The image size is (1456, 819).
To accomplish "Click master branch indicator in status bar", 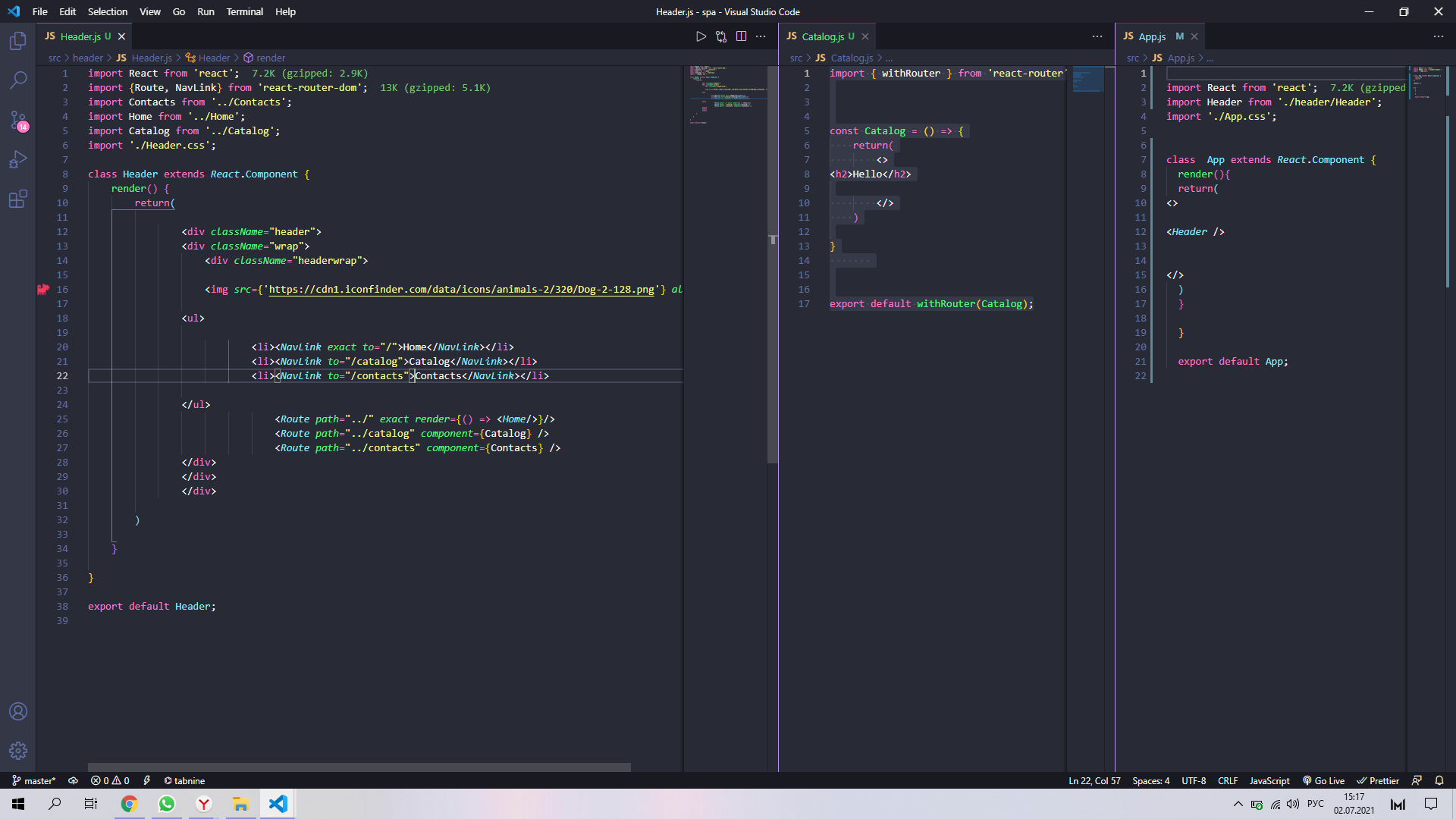I will click(x=34, y=780).
